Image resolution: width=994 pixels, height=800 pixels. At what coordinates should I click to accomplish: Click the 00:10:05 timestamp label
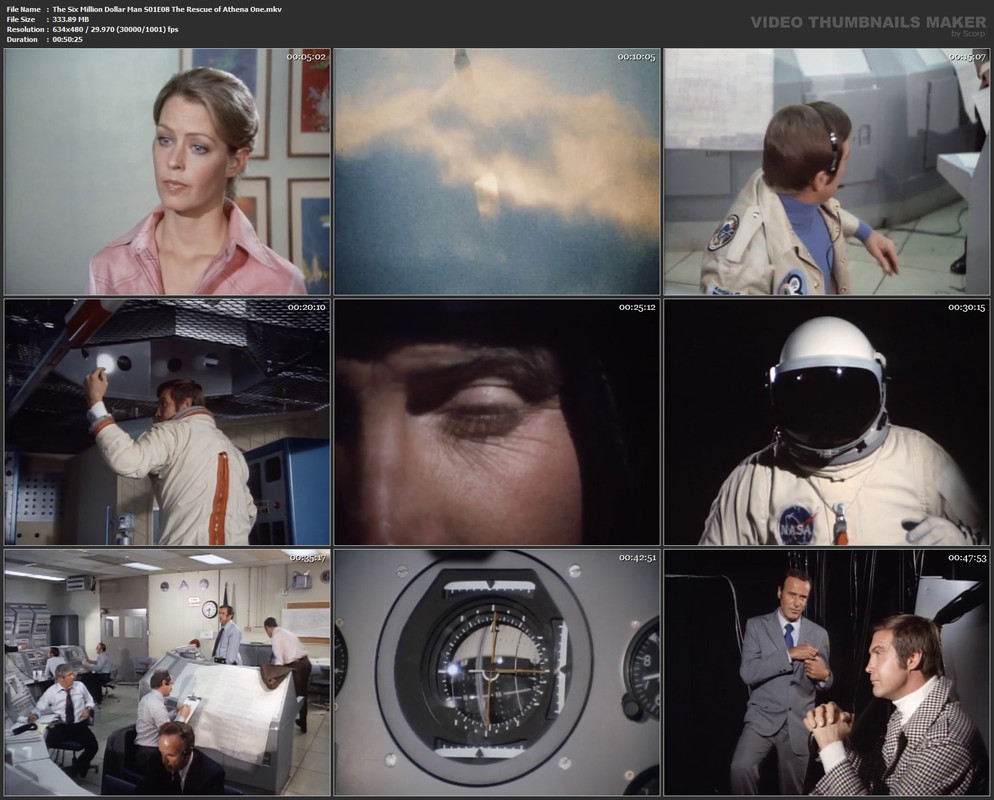(x=636, y=57)
